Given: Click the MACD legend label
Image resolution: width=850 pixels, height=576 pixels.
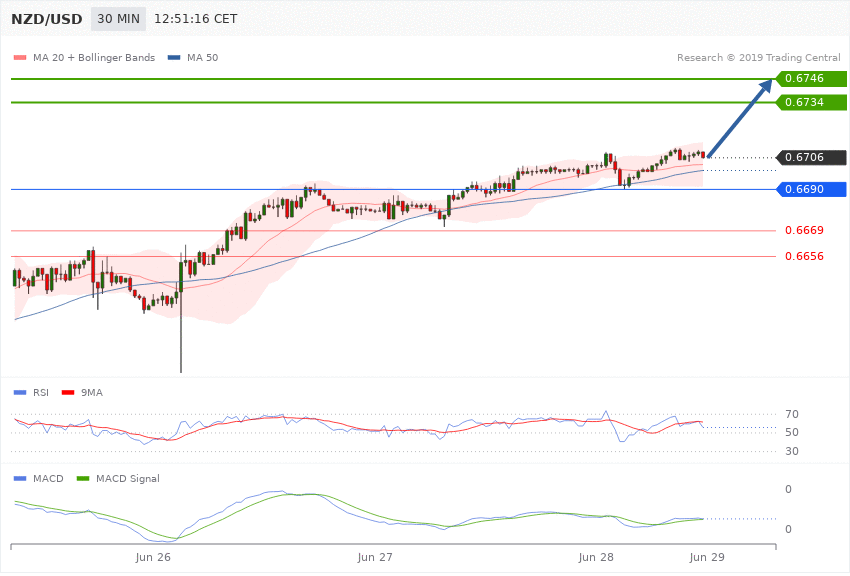Looking at the screenshot, I should pos(48,479).
